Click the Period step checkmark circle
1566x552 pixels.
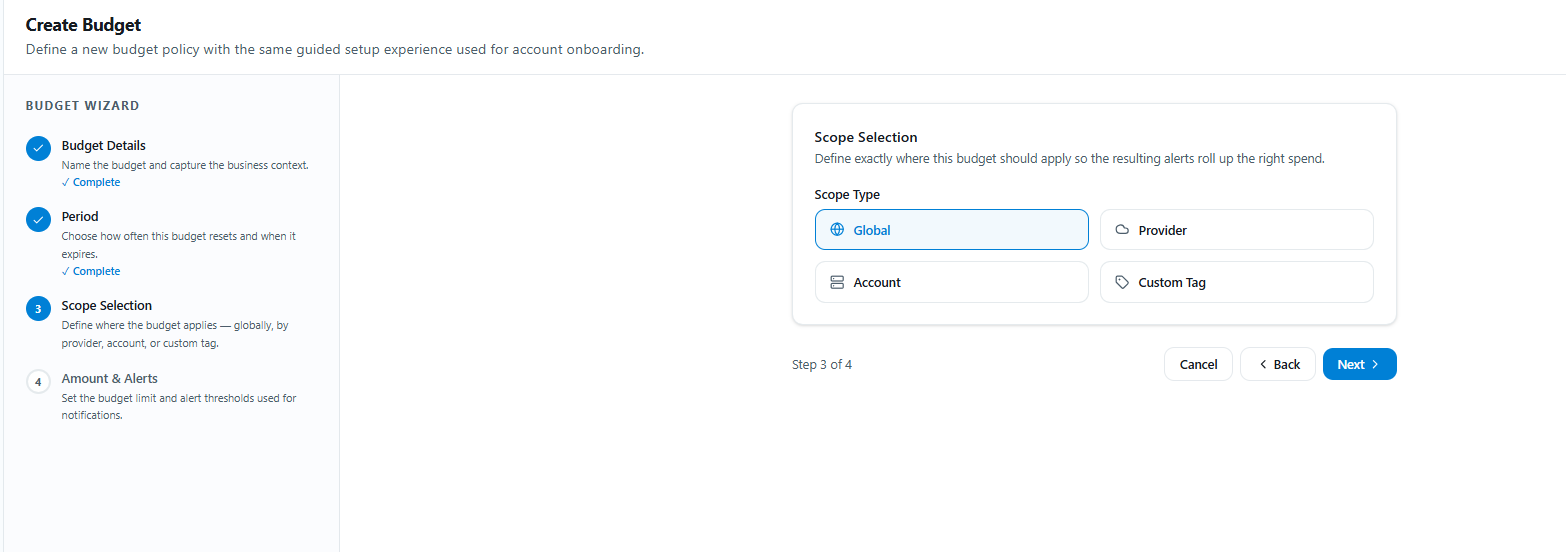click(38, 220)
